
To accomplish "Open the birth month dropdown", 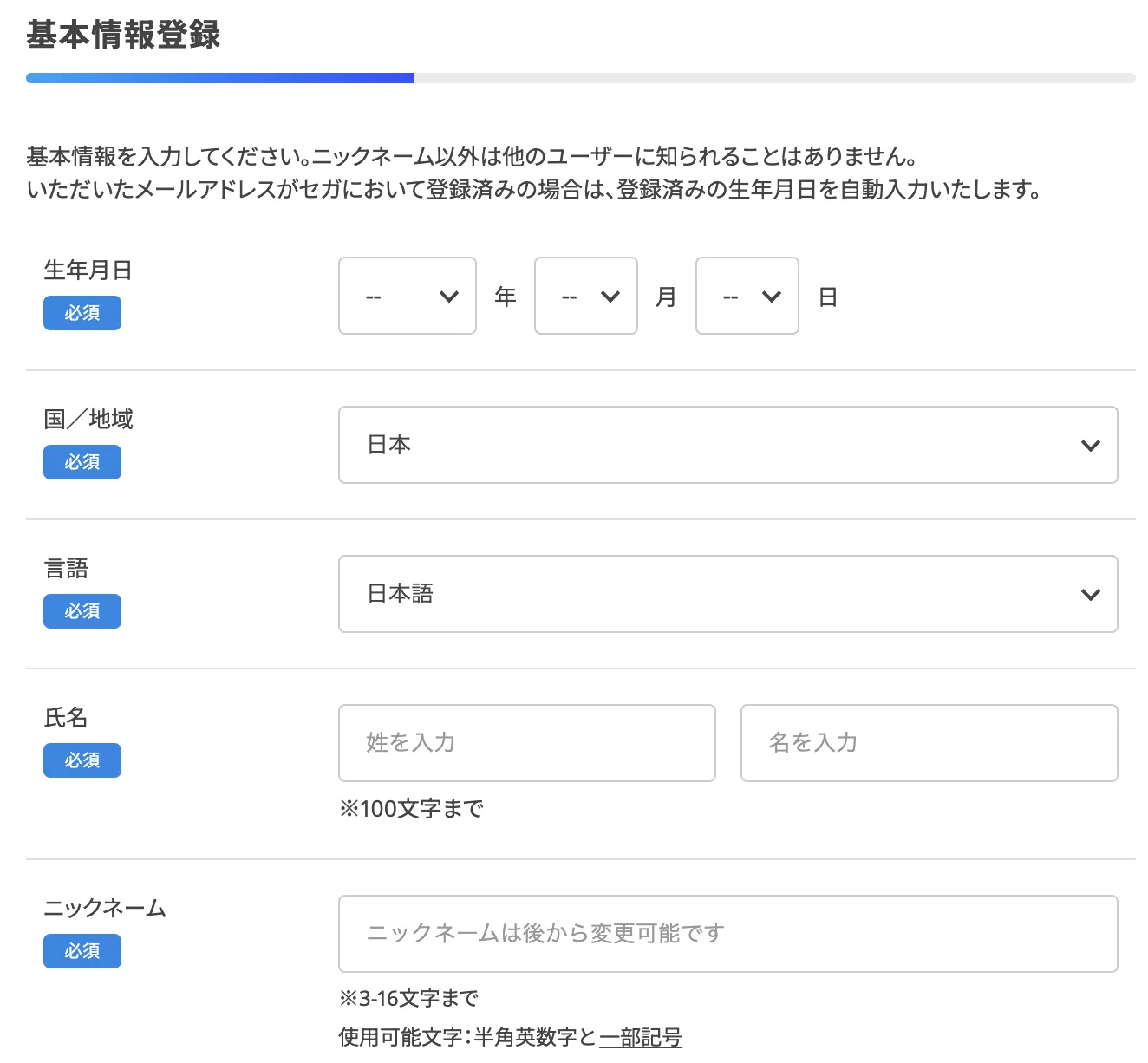I will pos(586,296).
